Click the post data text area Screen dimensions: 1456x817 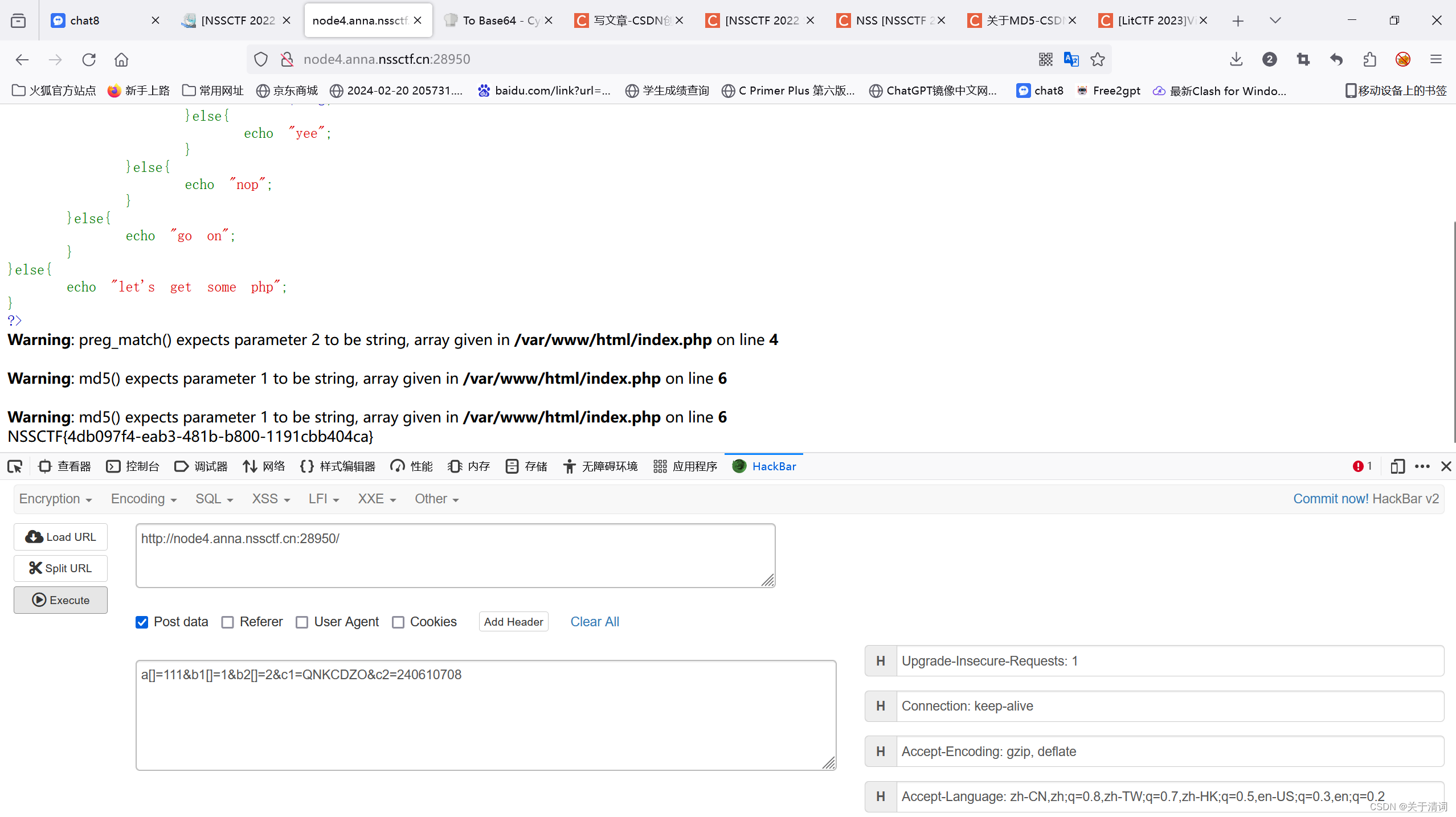coord(485,715)
